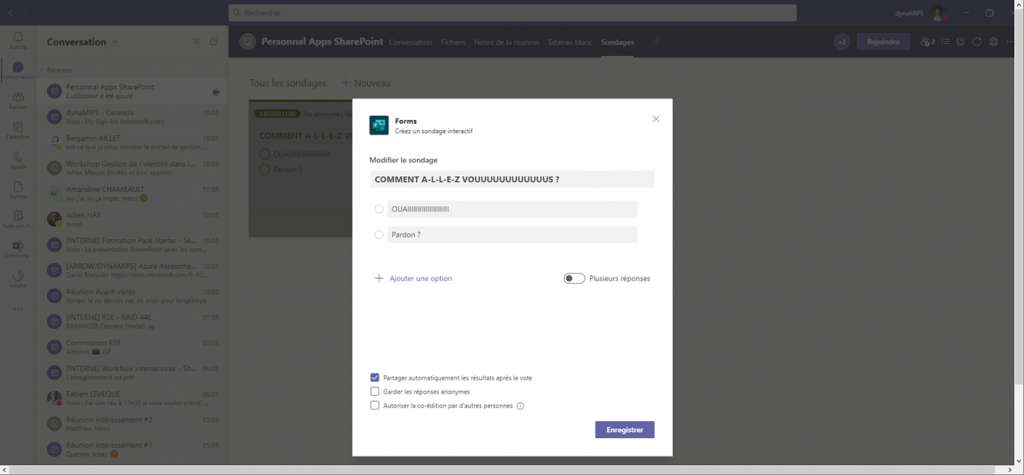Edit the OUAIIIII option text field
Screen dimensions: 1024x475
point(512,209)
